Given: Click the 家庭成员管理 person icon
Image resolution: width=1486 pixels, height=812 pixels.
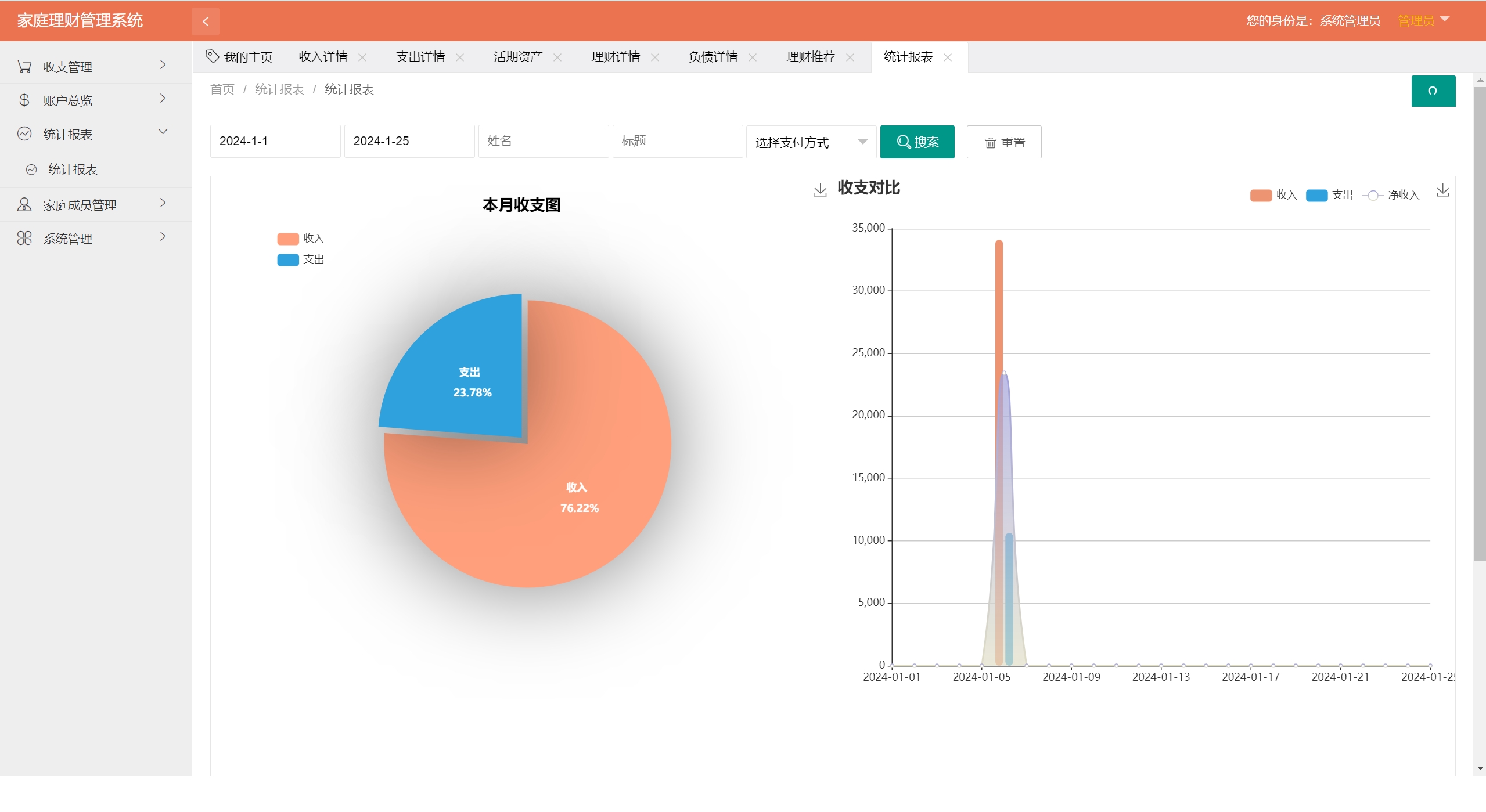Looking at the screenshot, I should [24, 205].
